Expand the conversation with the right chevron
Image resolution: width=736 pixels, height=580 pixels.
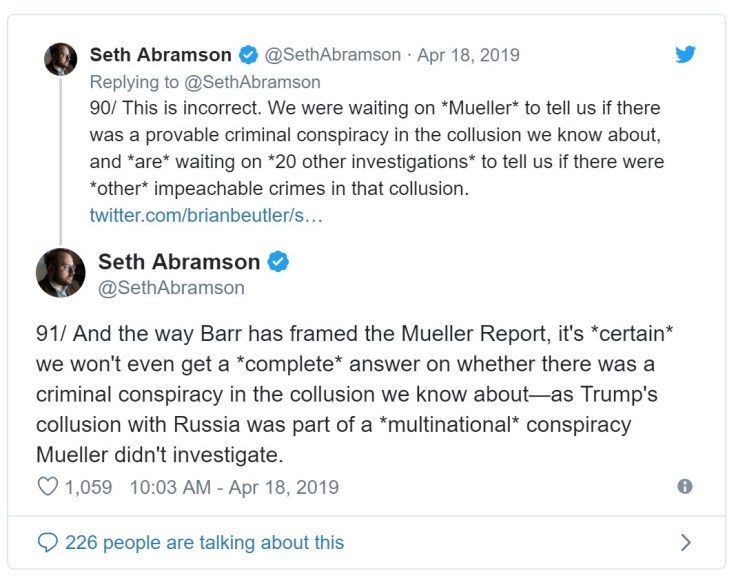pyautogui.click(x=685, y=542)
